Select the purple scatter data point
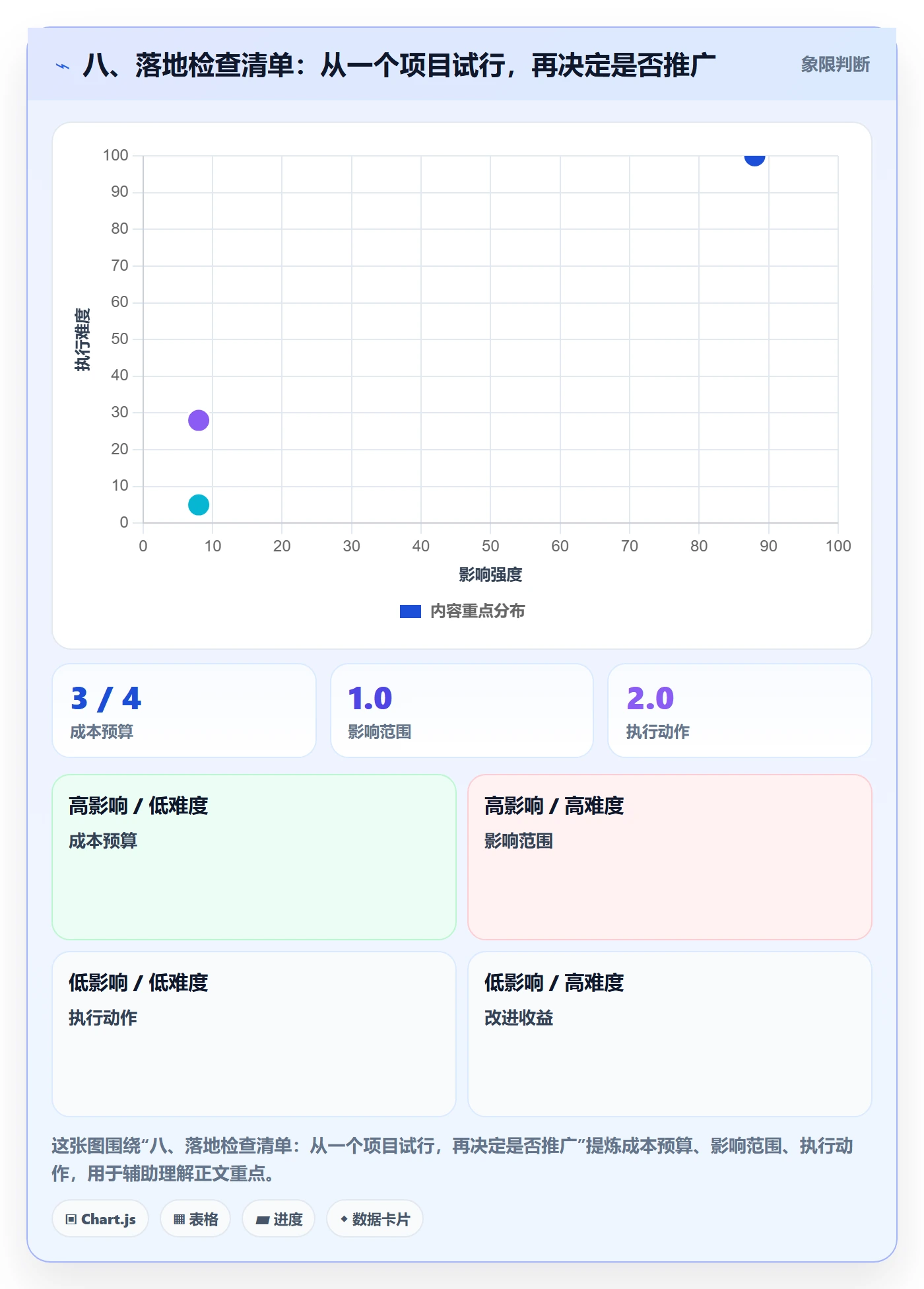Image resolution: width=924 pixels, height=1289 pixels. click(199, 420)
